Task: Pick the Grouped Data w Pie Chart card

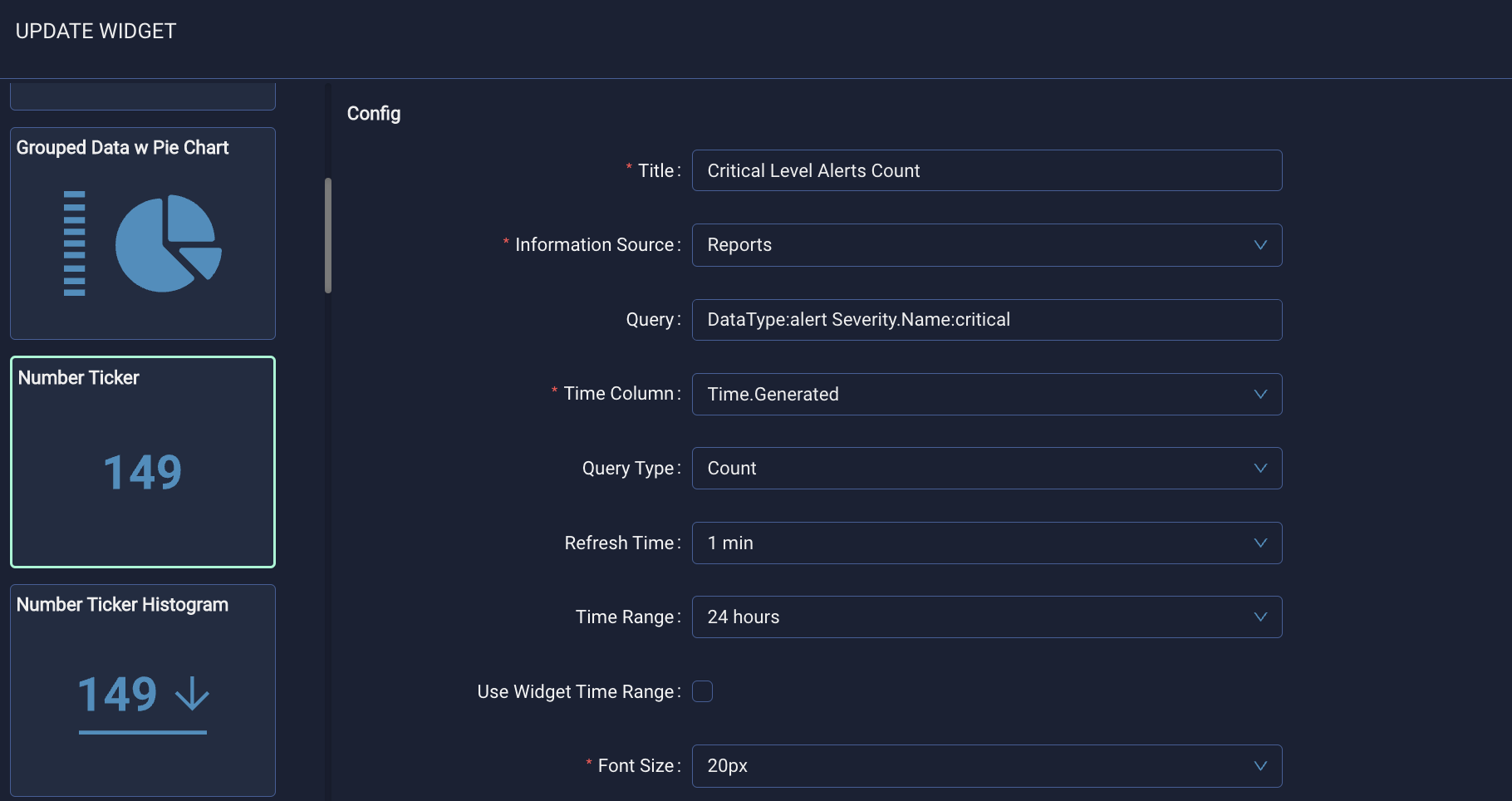Action: (x=143, y=233)
